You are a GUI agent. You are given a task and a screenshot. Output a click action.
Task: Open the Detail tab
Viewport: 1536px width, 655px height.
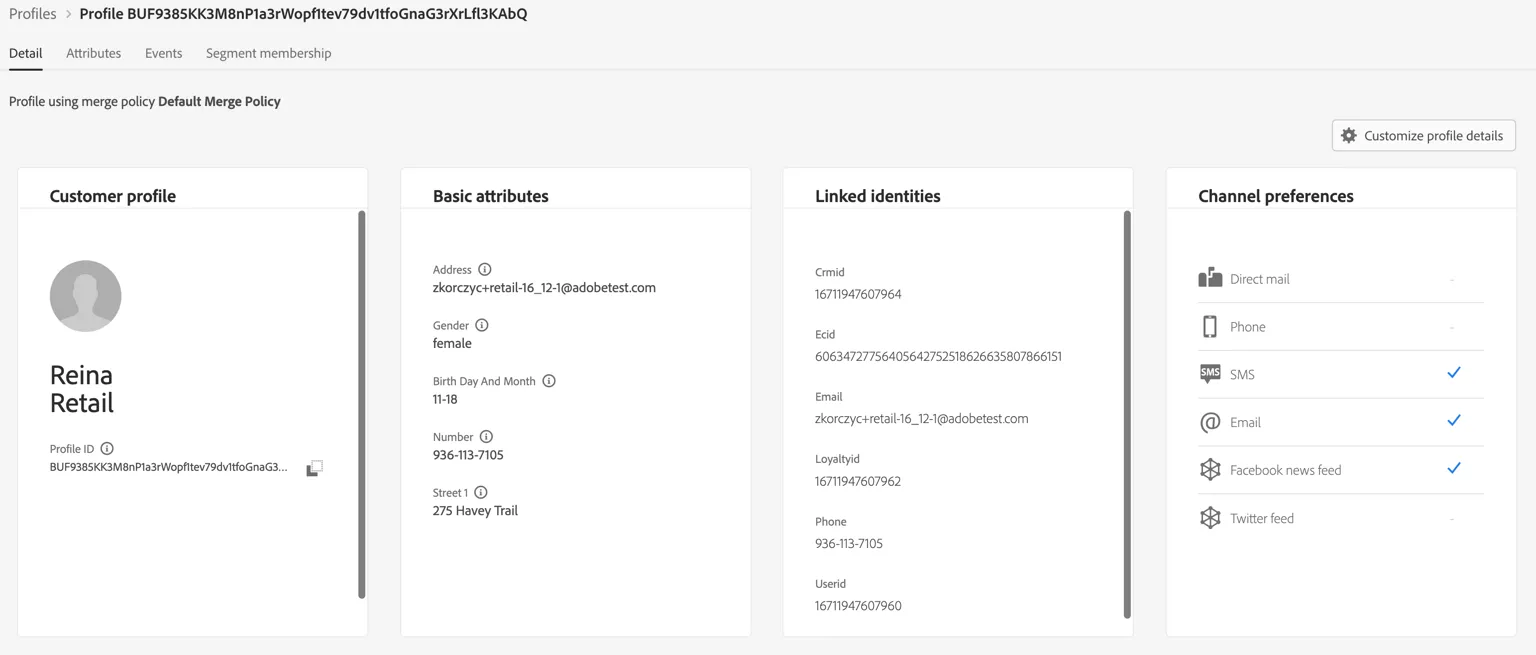point(26,54)
